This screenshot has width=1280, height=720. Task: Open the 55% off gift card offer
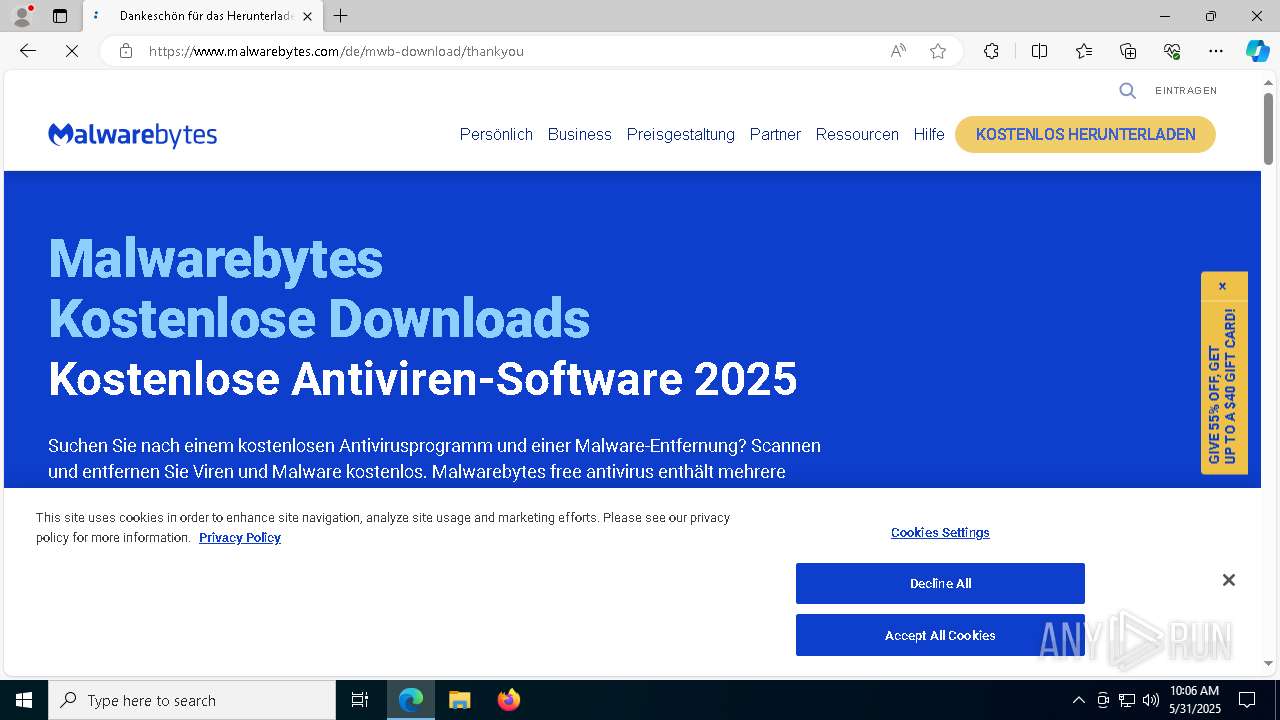pos(1223,386)
